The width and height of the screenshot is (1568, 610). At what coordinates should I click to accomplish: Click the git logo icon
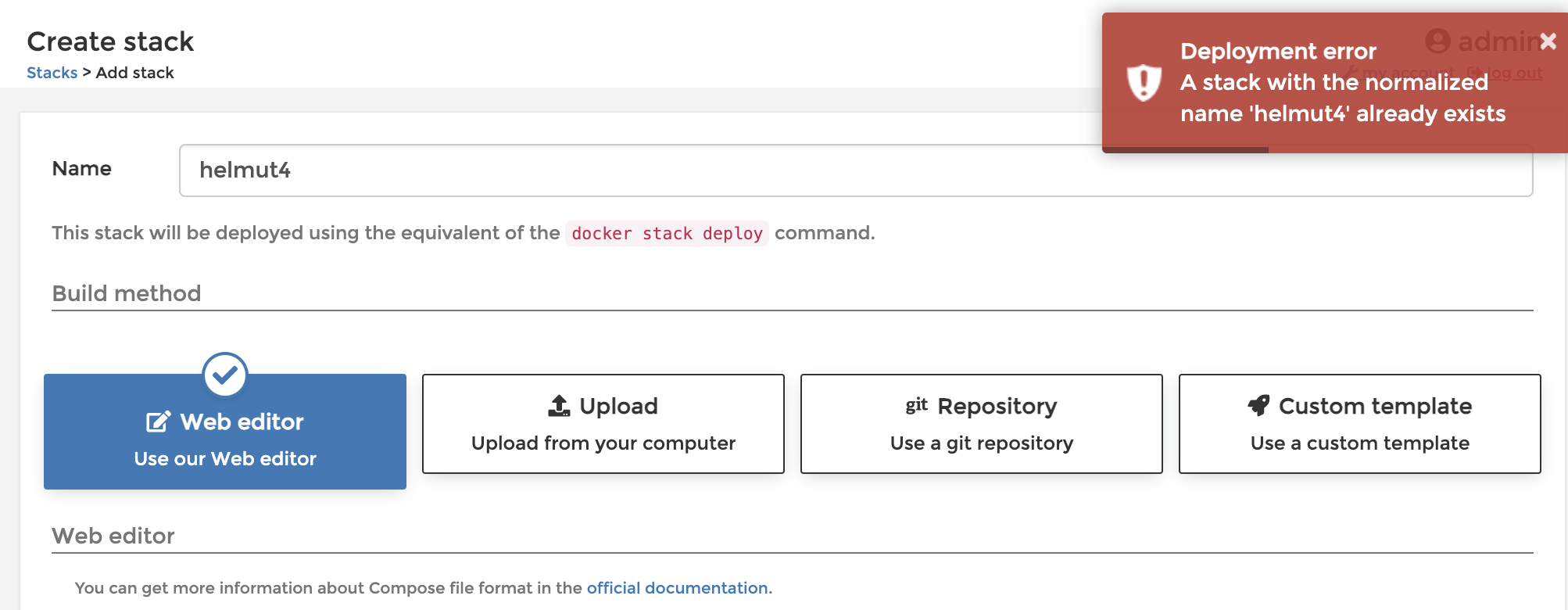(916, 405)
